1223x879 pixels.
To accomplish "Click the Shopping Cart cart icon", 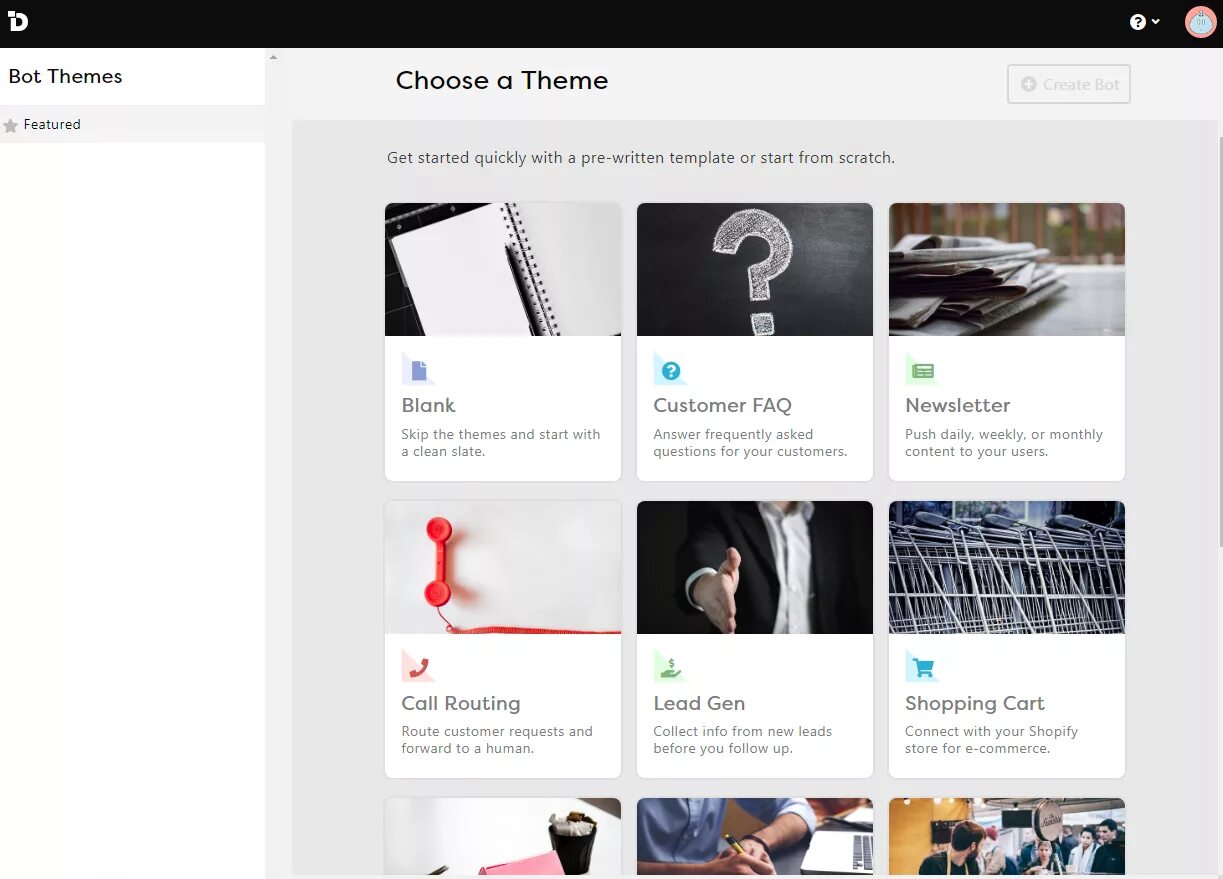I will pos(923,666).
